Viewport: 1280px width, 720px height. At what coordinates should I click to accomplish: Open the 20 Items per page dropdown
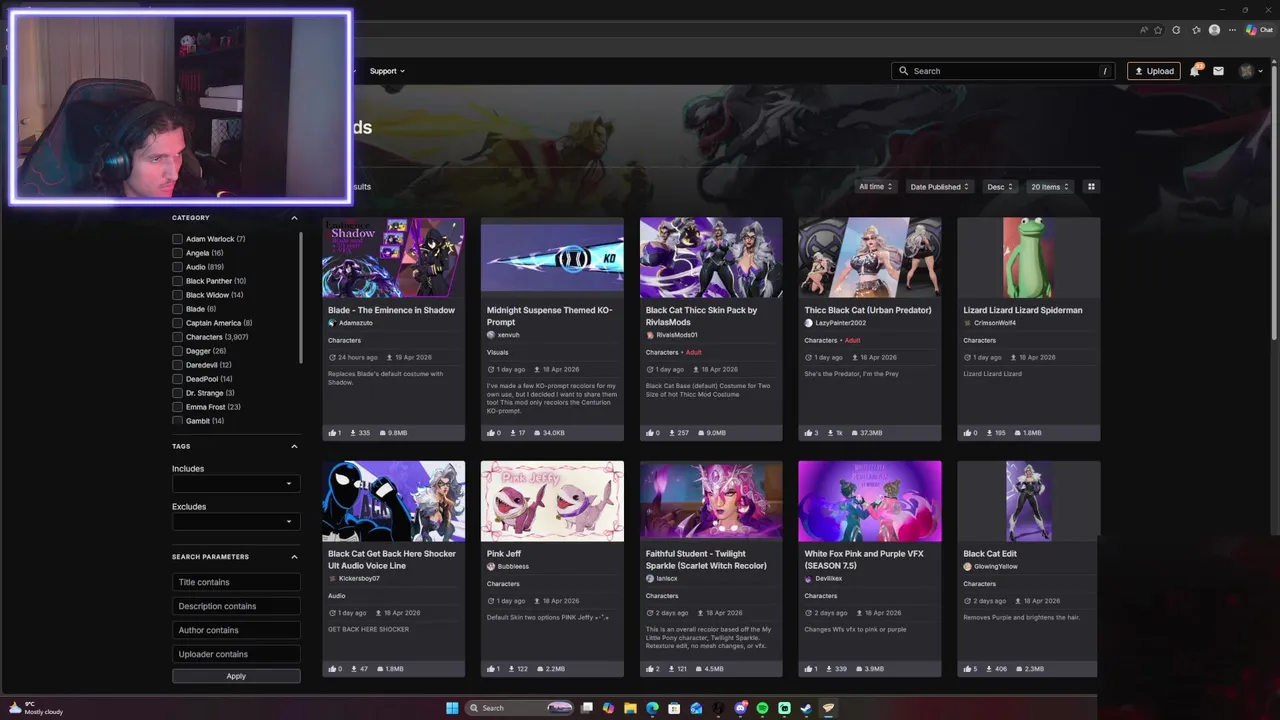pos(1050,187)
